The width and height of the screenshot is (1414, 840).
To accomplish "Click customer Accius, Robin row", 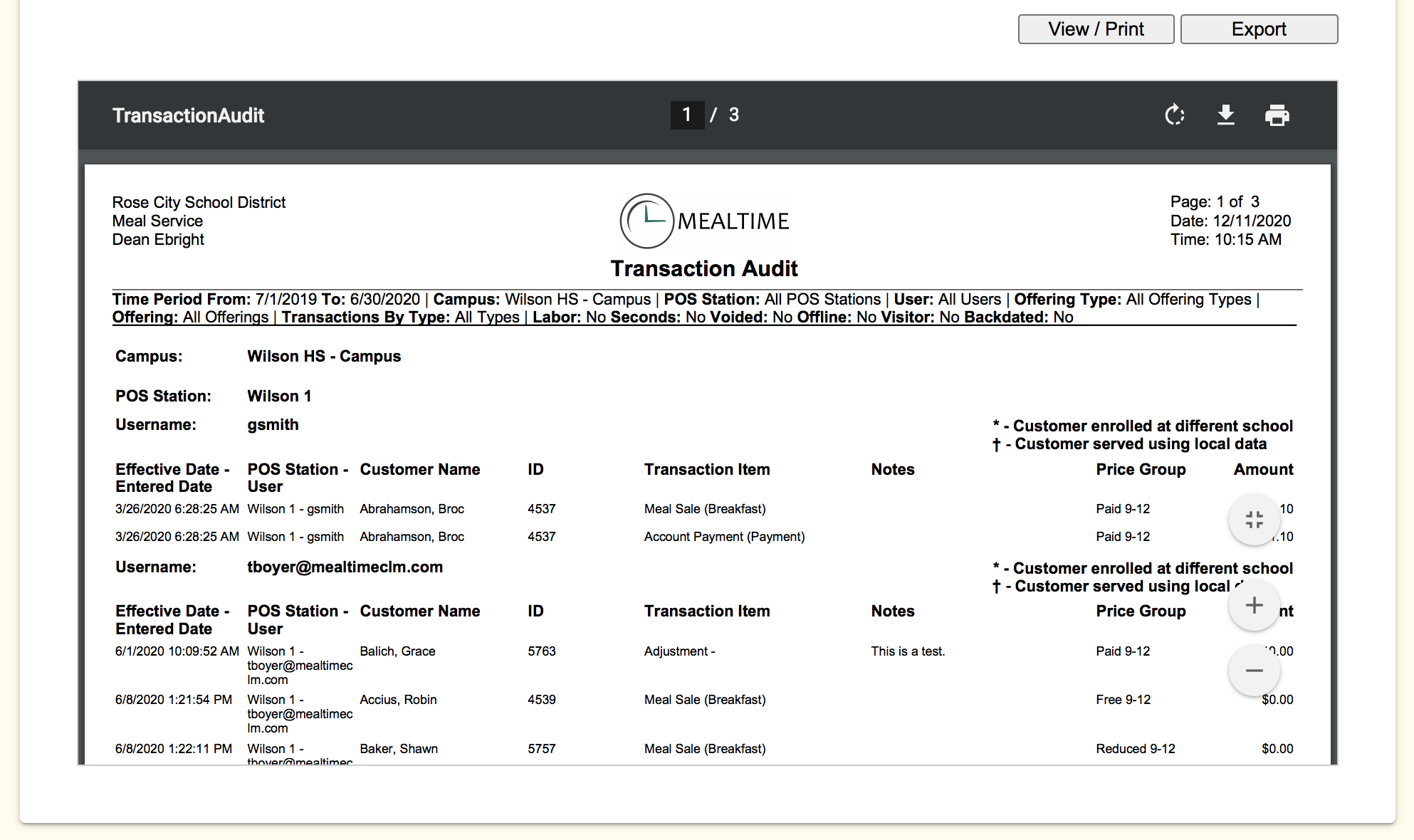I will pos(398,699).
